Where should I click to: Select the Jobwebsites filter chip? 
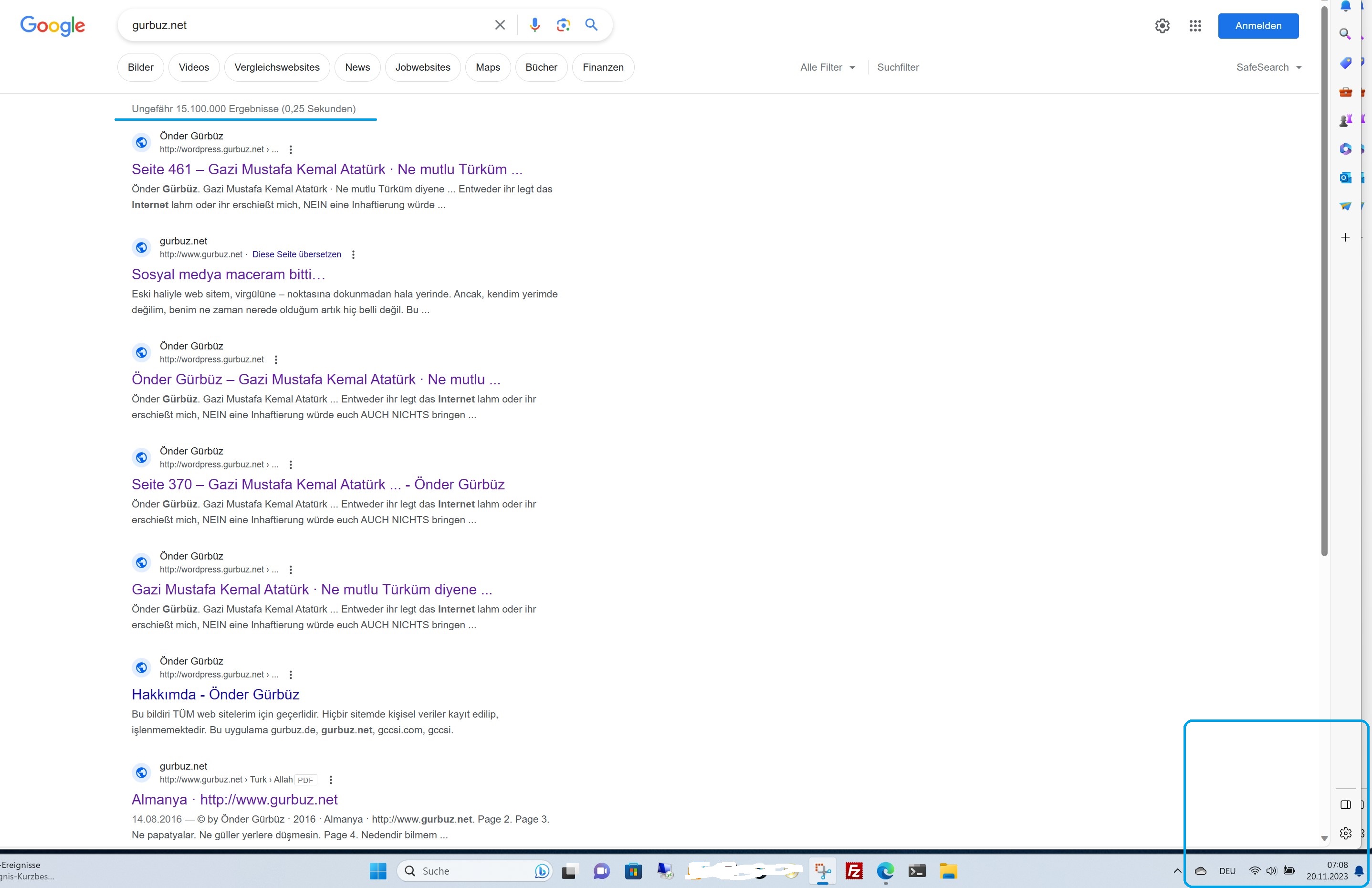click(x=422, y=67)
